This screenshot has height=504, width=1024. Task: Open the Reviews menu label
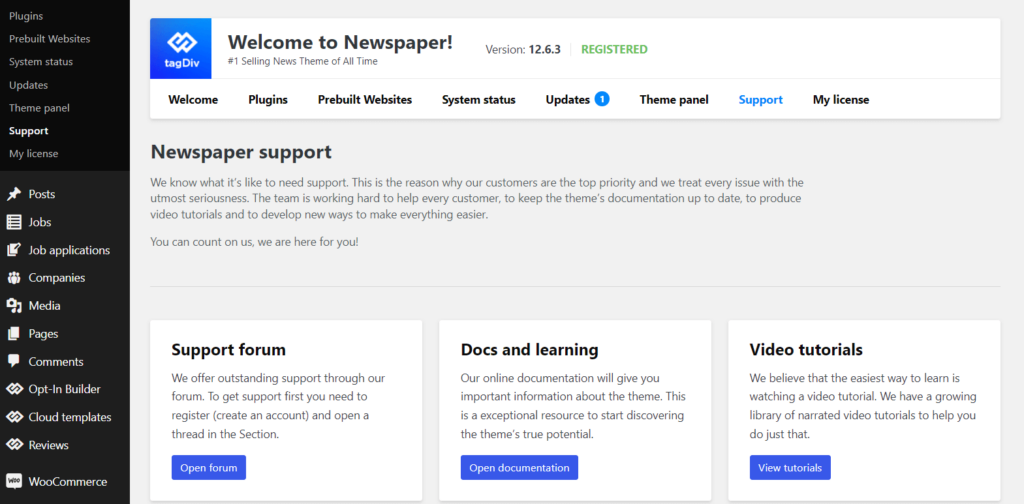pyautogui.click(x=48, y=445)
